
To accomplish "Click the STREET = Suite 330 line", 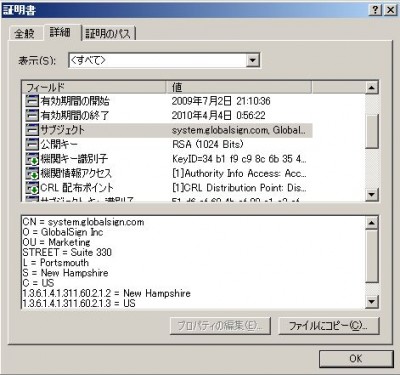I will point(67,252).
